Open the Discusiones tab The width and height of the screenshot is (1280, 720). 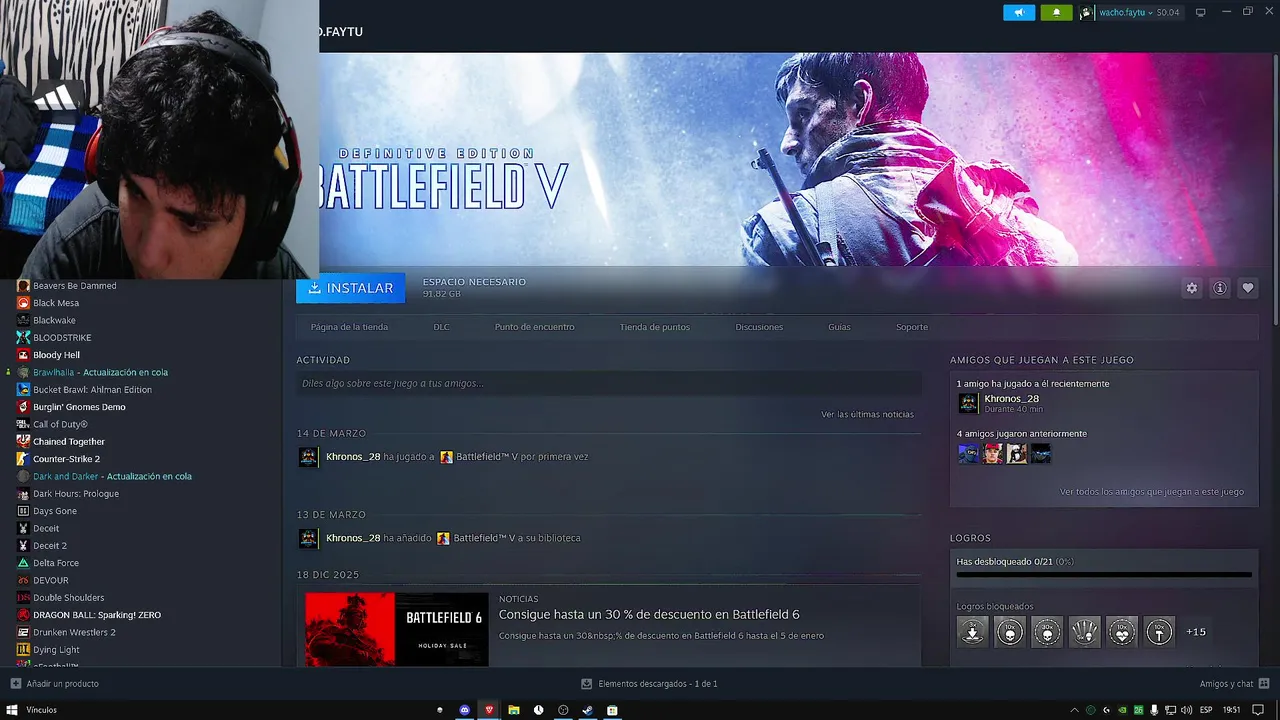point(759,327)
